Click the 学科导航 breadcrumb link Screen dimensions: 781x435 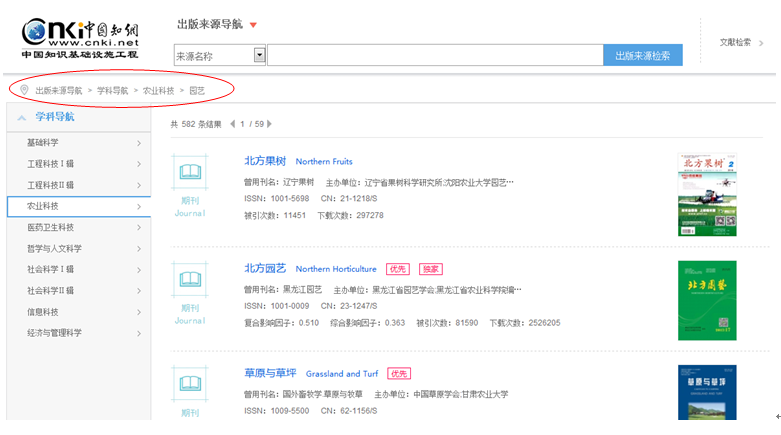(x=112, y=90)
